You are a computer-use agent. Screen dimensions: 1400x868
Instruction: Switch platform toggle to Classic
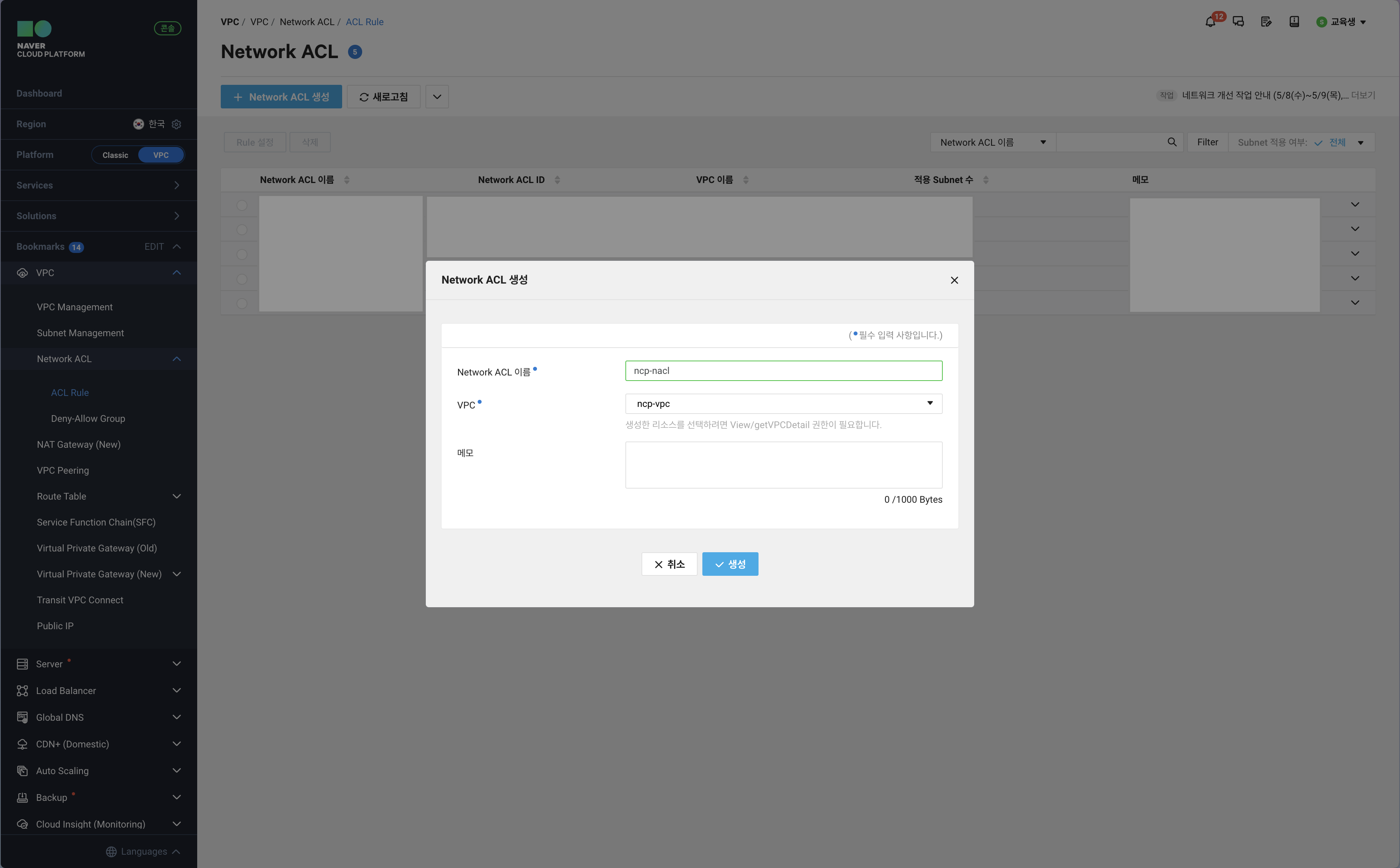115,155
